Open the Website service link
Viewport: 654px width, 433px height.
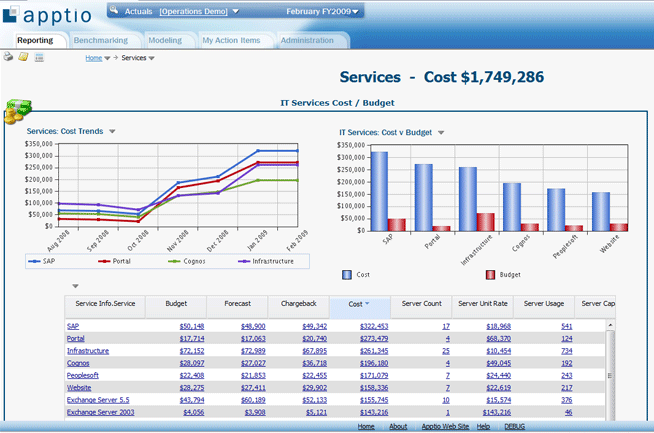coord(79,388)
